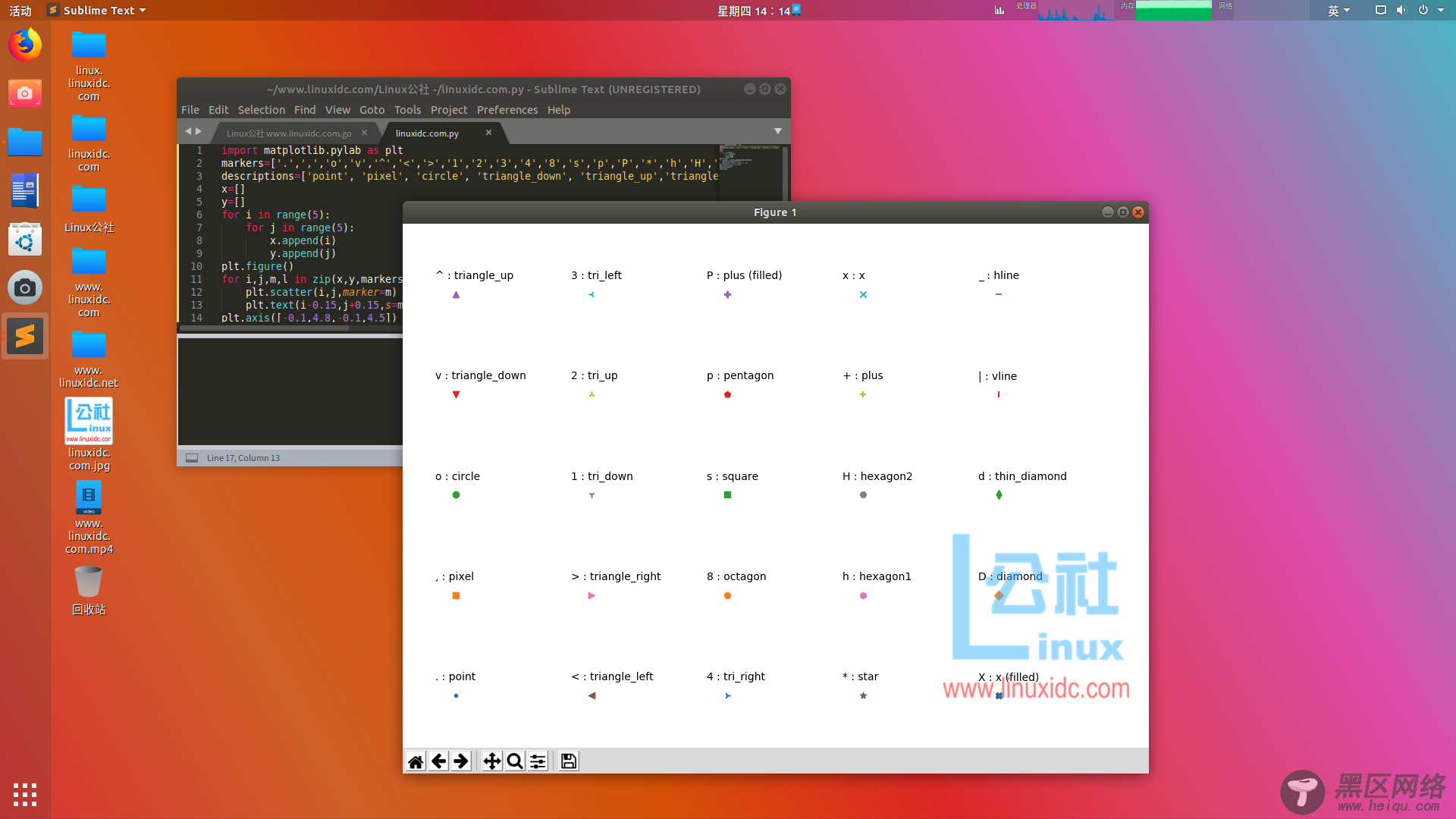
Task: Open the Help menu
Action: coord(559,110)
